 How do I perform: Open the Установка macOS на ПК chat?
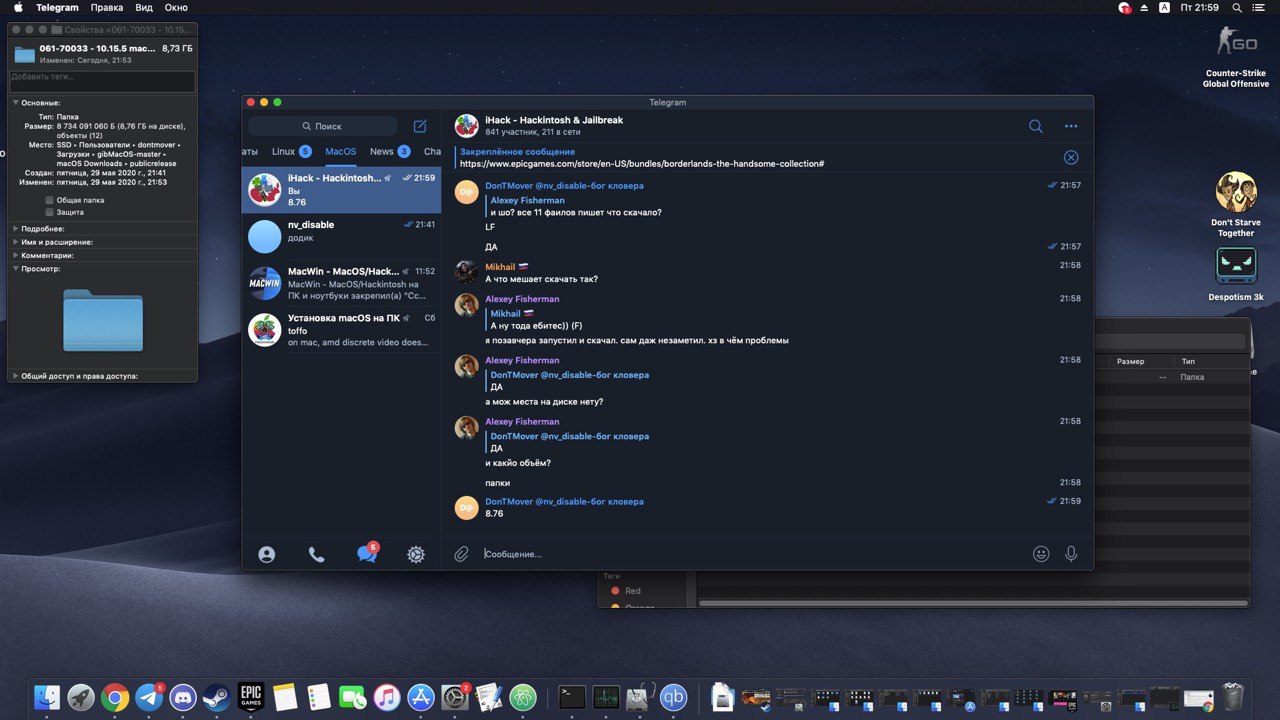(342, 330)
